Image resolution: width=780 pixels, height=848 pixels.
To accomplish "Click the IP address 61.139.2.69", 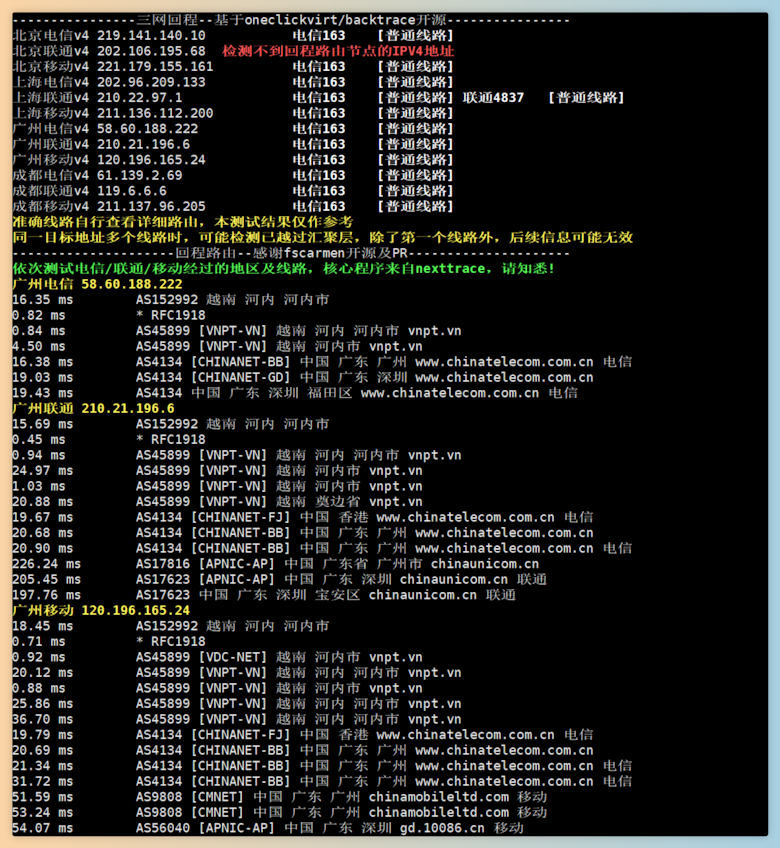I will coord(140,176).
